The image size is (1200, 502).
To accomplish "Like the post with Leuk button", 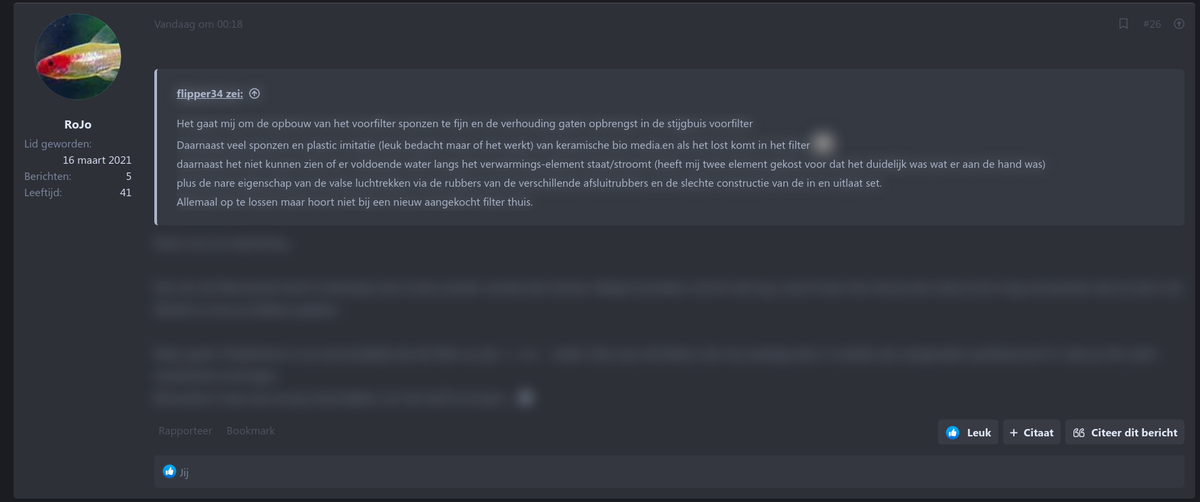I will pyautogui.click(x=968, y=433).
